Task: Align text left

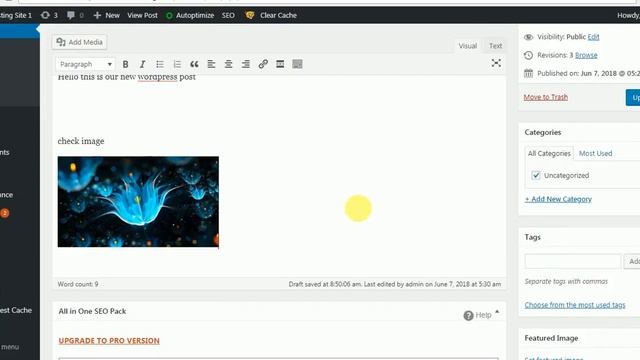Action: pyautogui.click(x=211, y=64)
